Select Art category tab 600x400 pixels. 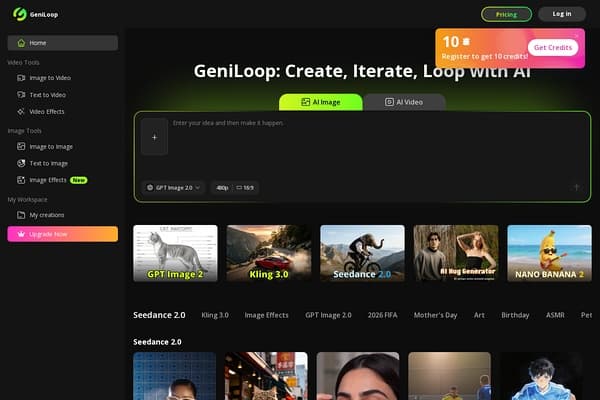pos(479,315)
